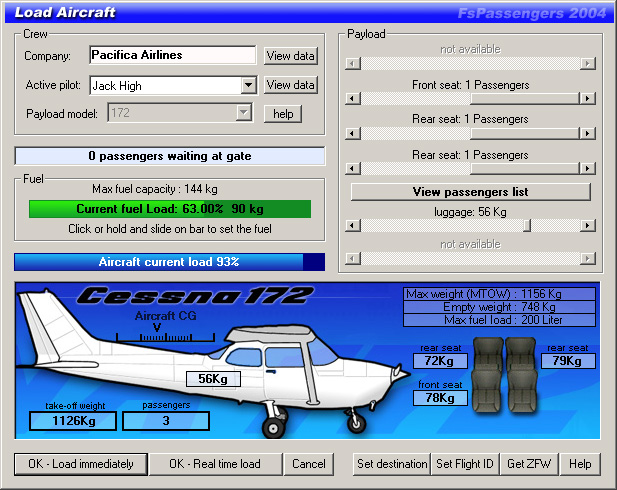Click View data button beside Company field
617x490 pixels.
290,56
